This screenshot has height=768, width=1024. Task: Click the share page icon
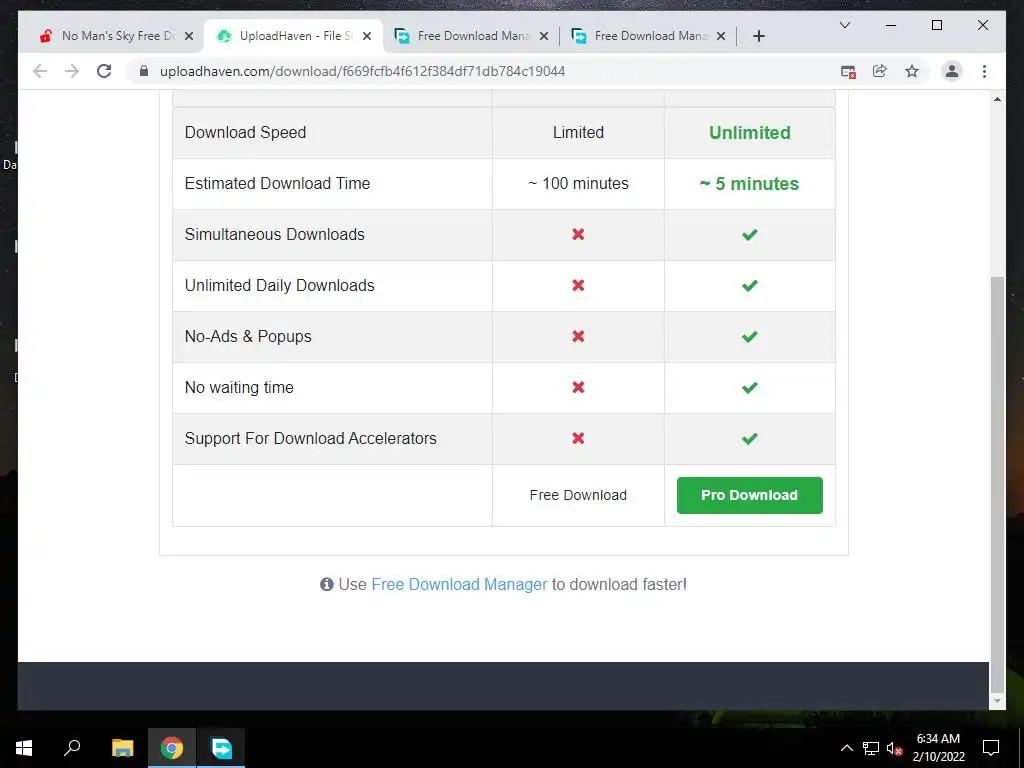click(x=880, y=71)
